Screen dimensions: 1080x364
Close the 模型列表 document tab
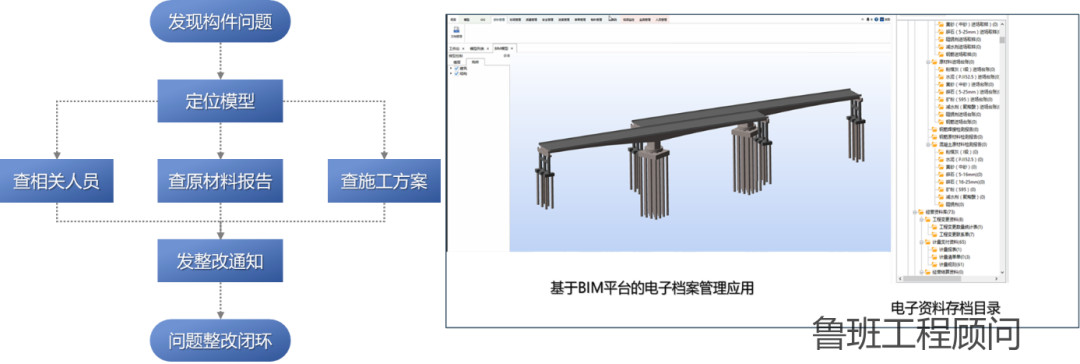pyautogui.click(x=488, y=48)
